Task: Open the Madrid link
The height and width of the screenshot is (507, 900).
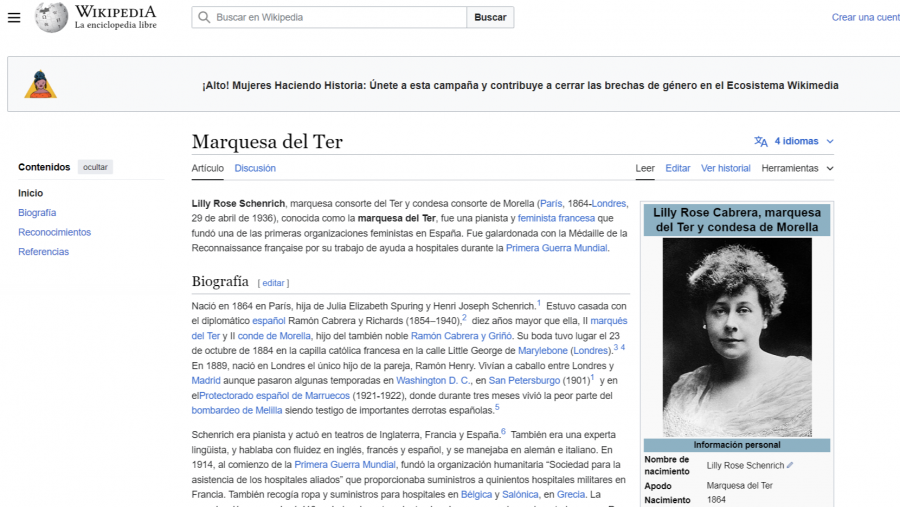Action: point(206,381)
